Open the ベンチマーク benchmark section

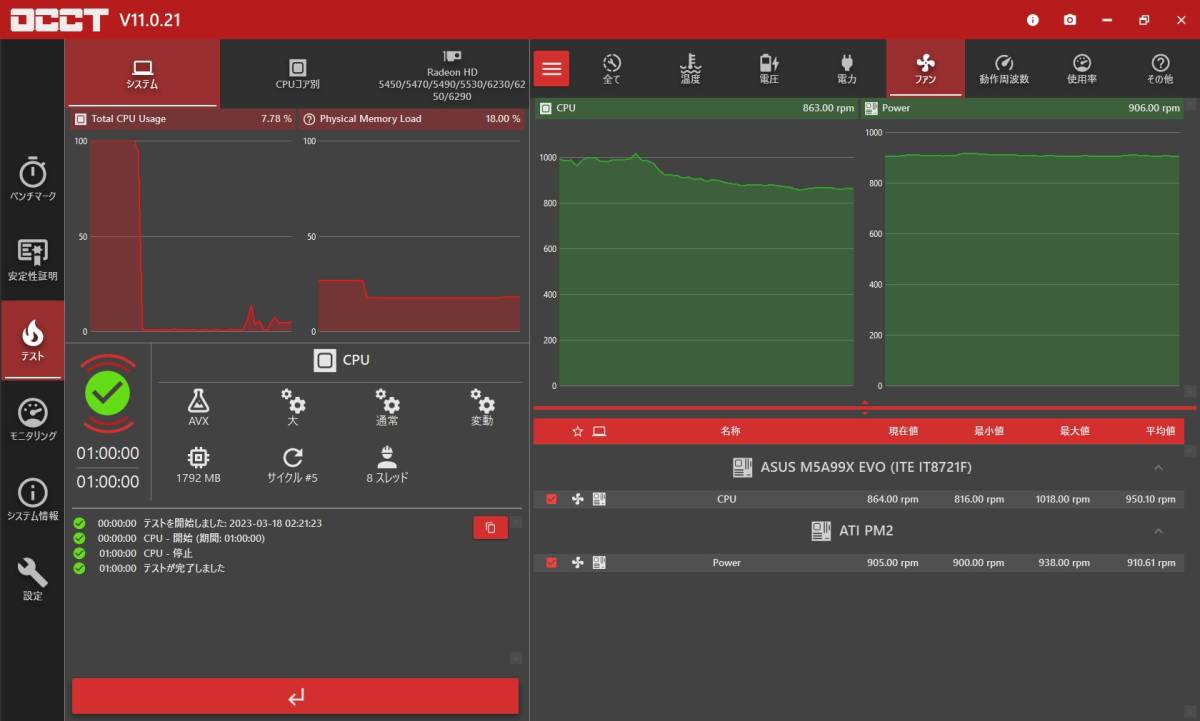(x=32, y=180)
